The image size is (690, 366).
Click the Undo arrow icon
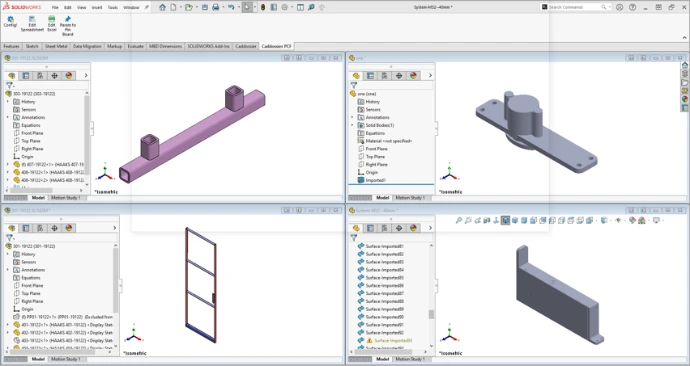coord(231,7)
